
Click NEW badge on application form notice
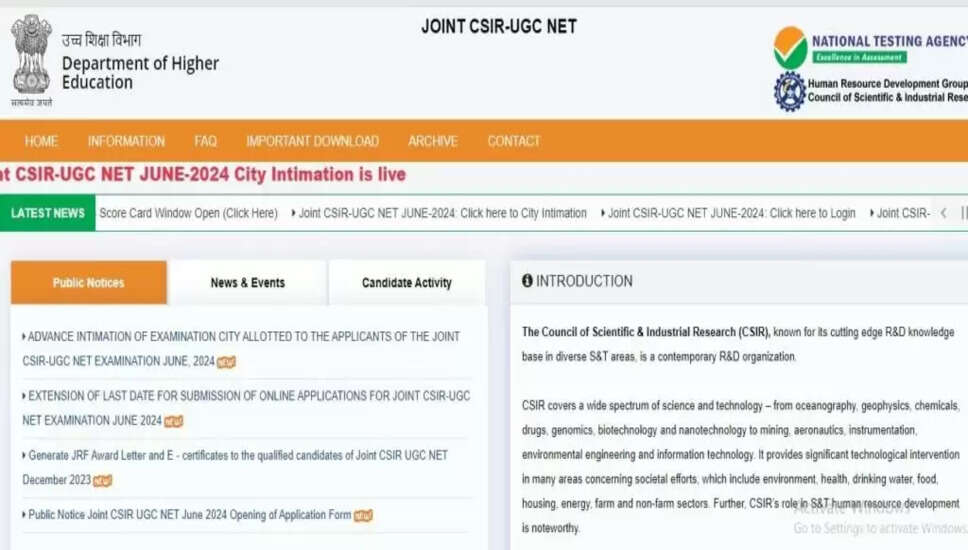[x=363, y=516]
